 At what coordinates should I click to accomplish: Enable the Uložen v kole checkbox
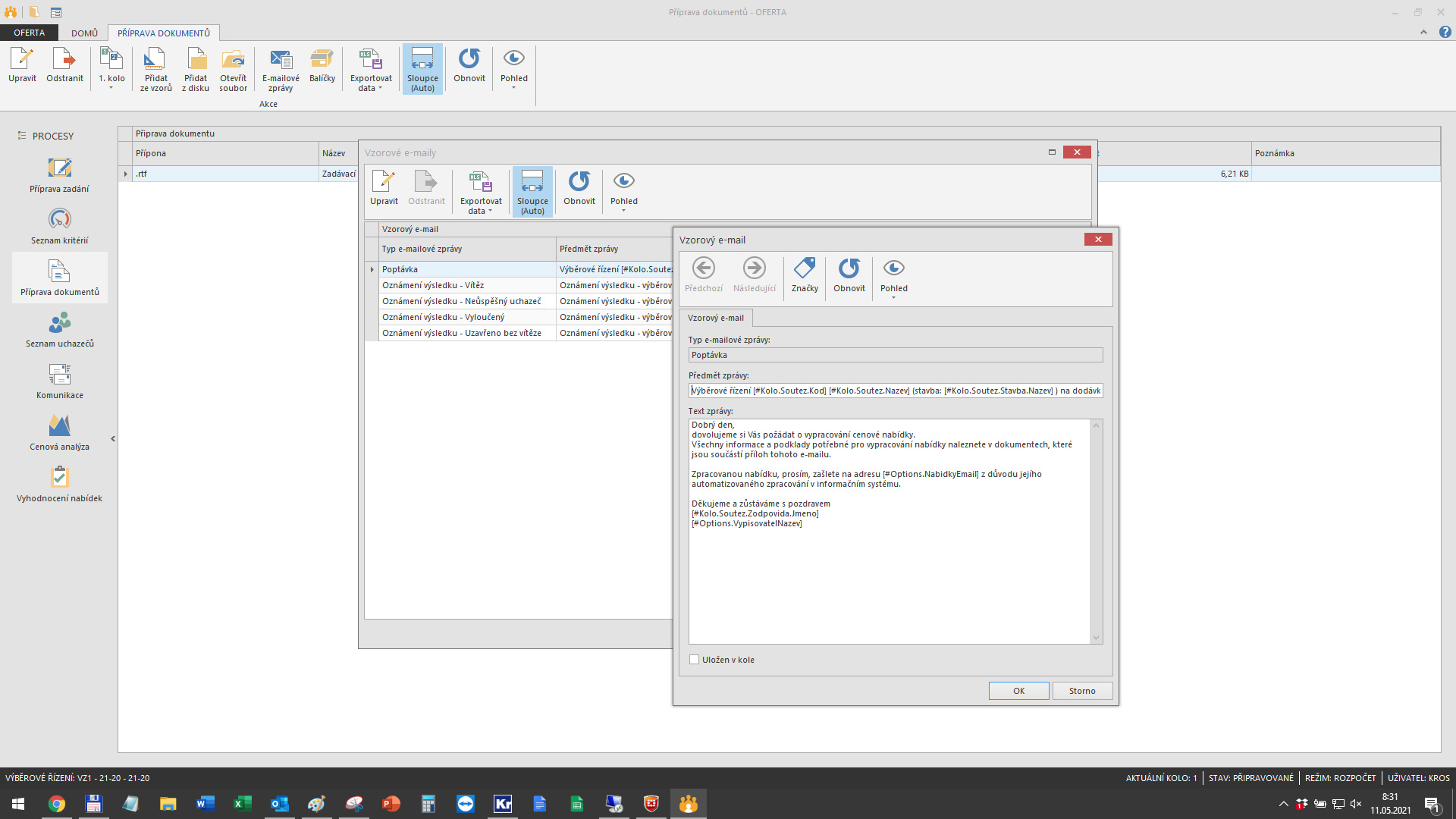click(694, 660)
